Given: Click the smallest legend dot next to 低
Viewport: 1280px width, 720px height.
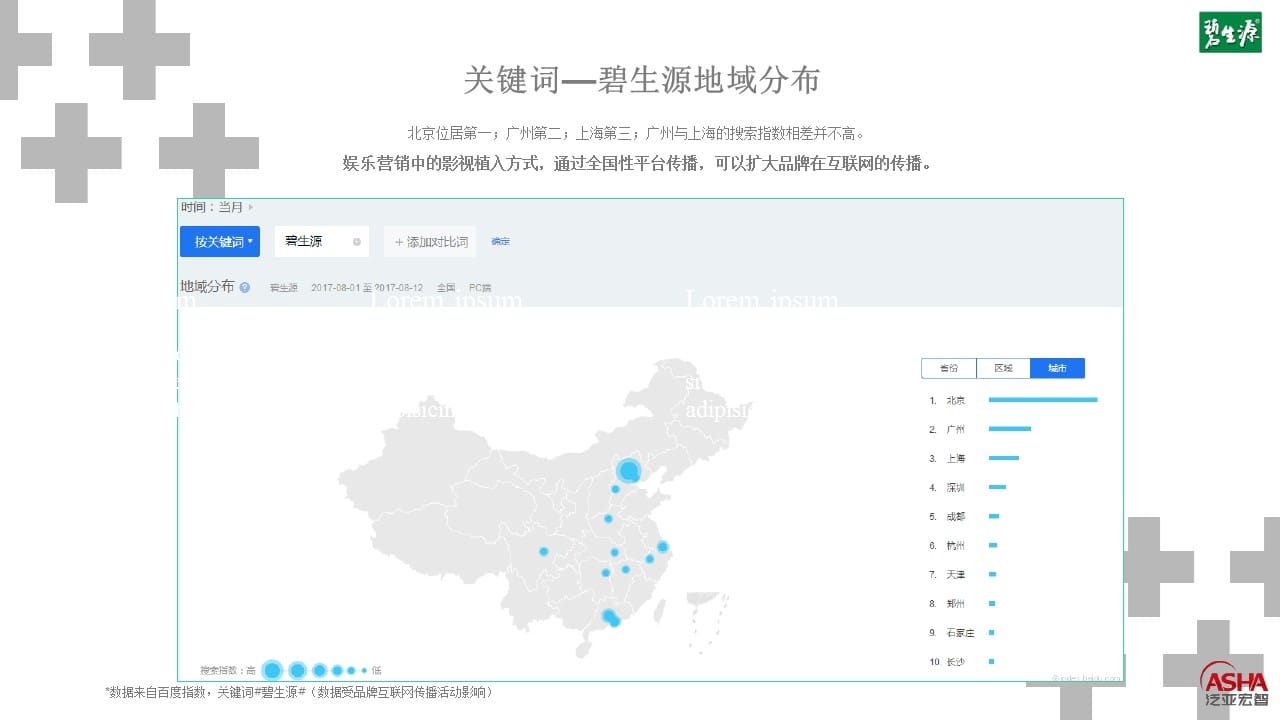Looking at the screenshot, I should coord(364,670).
